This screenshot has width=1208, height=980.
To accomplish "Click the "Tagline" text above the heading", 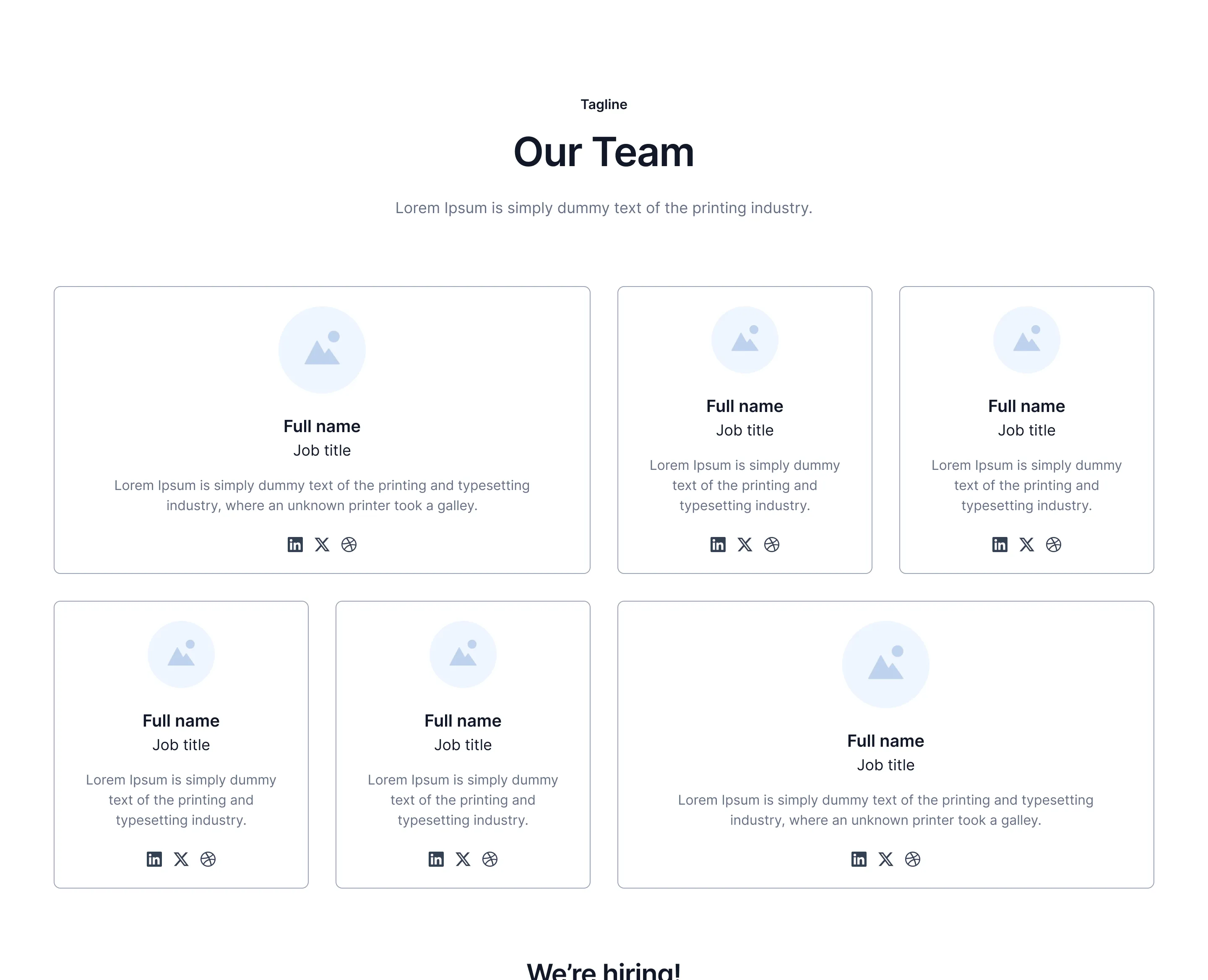I will (604, 104).
